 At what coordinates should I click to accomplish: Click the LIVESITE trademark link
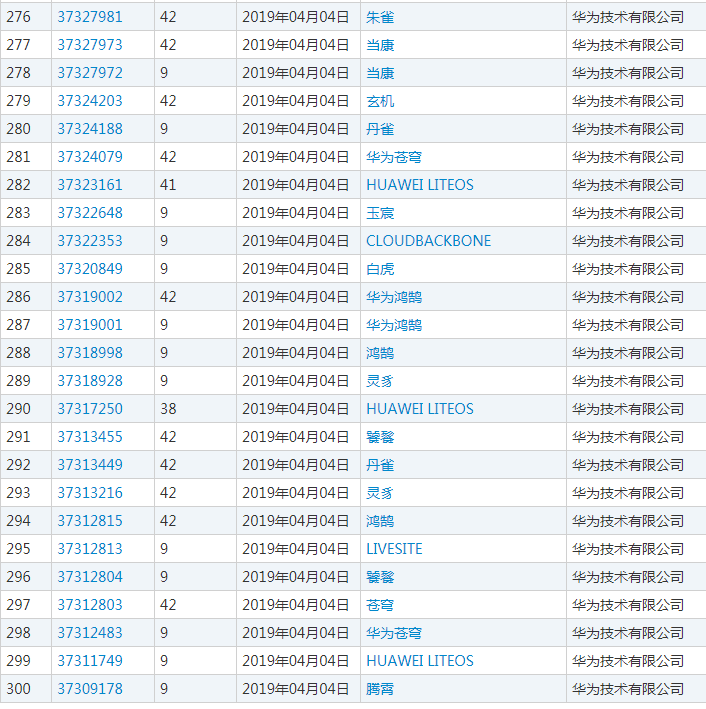click(394, 549)
